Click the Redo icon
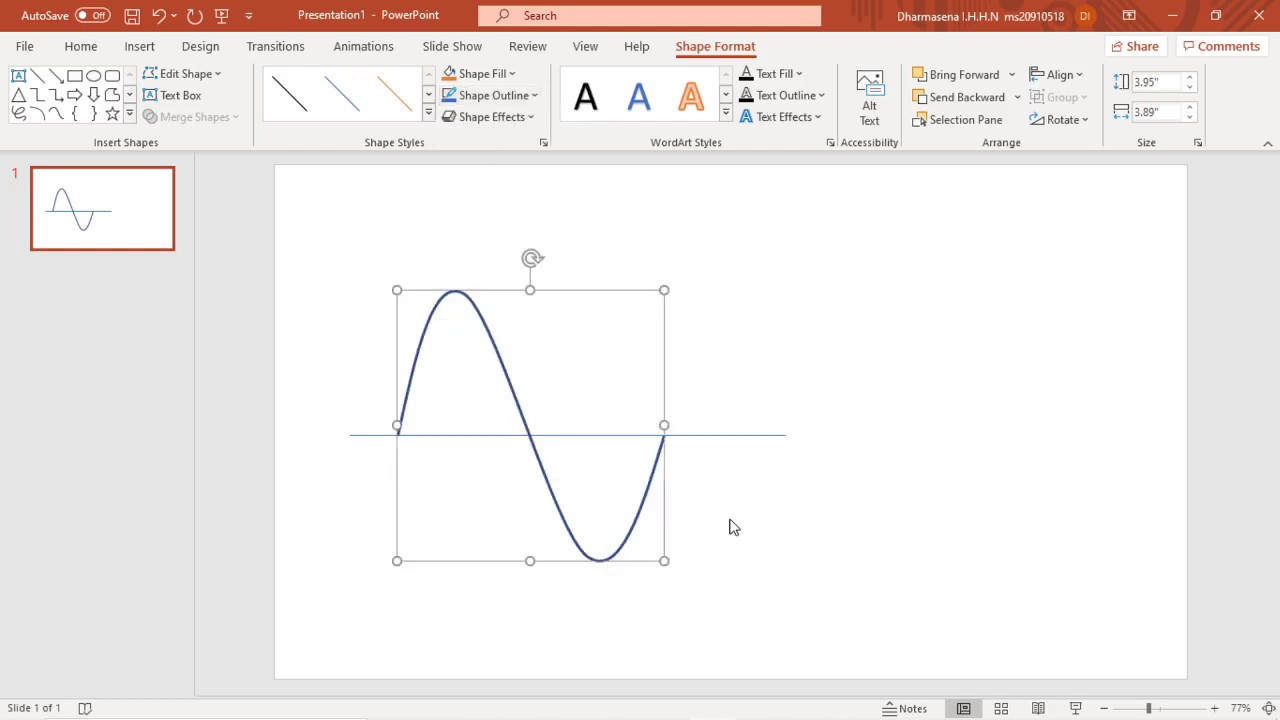This screenshot has width=1280, height=720. point(194,15)
